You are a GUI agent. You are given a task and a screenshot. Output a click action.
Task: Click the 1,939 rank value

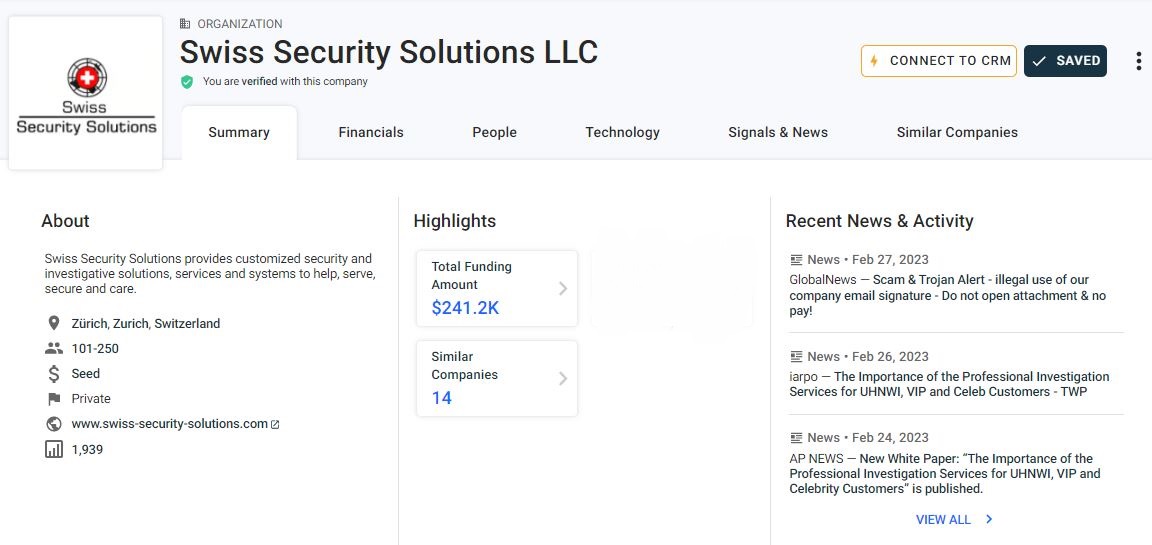point(87,450)
